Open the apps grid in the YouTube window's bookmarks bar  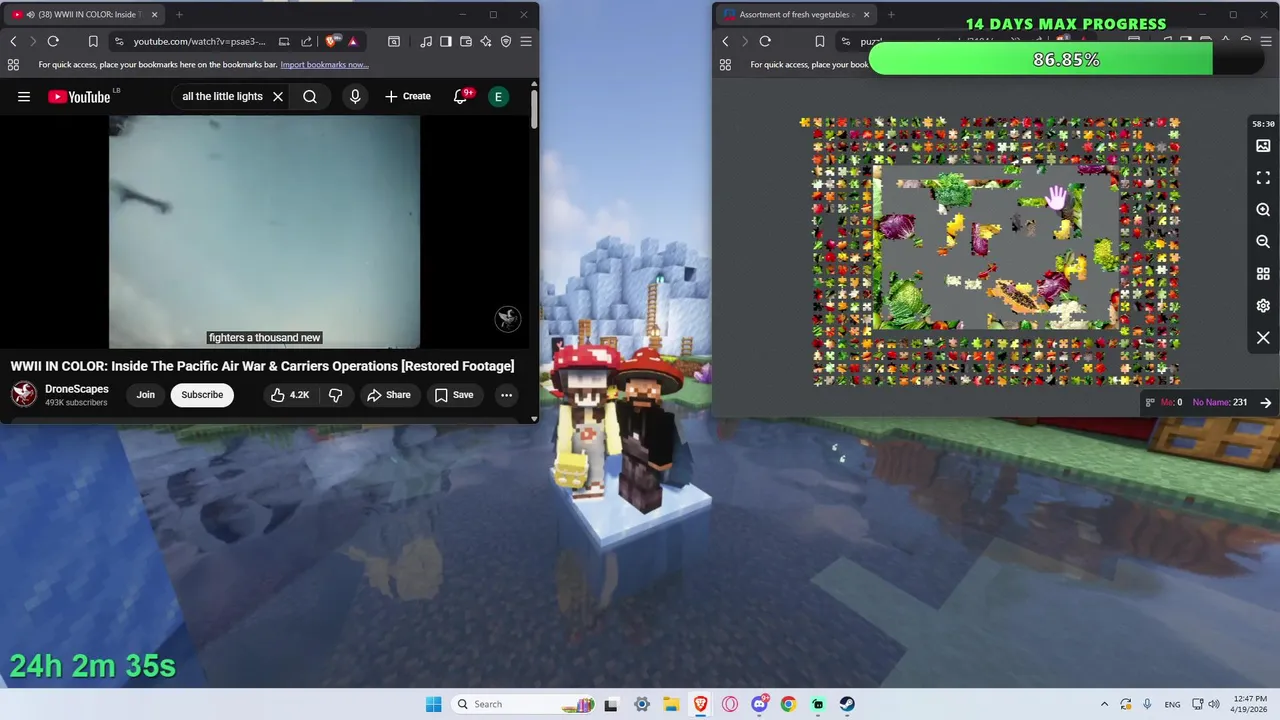(x=13, y=65)
